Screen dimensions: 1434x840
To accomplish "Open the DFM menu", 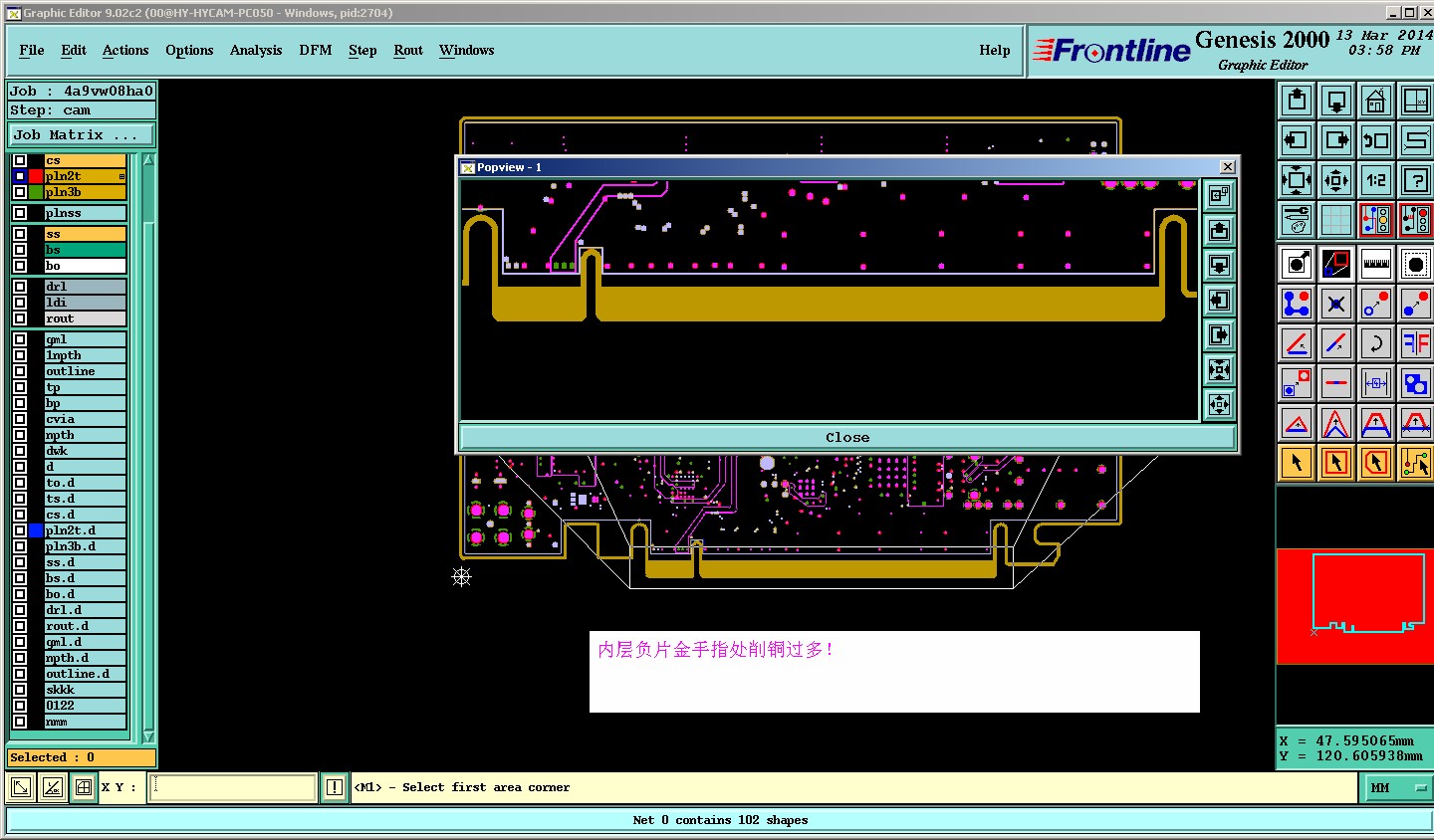I will tap(316, 50).
